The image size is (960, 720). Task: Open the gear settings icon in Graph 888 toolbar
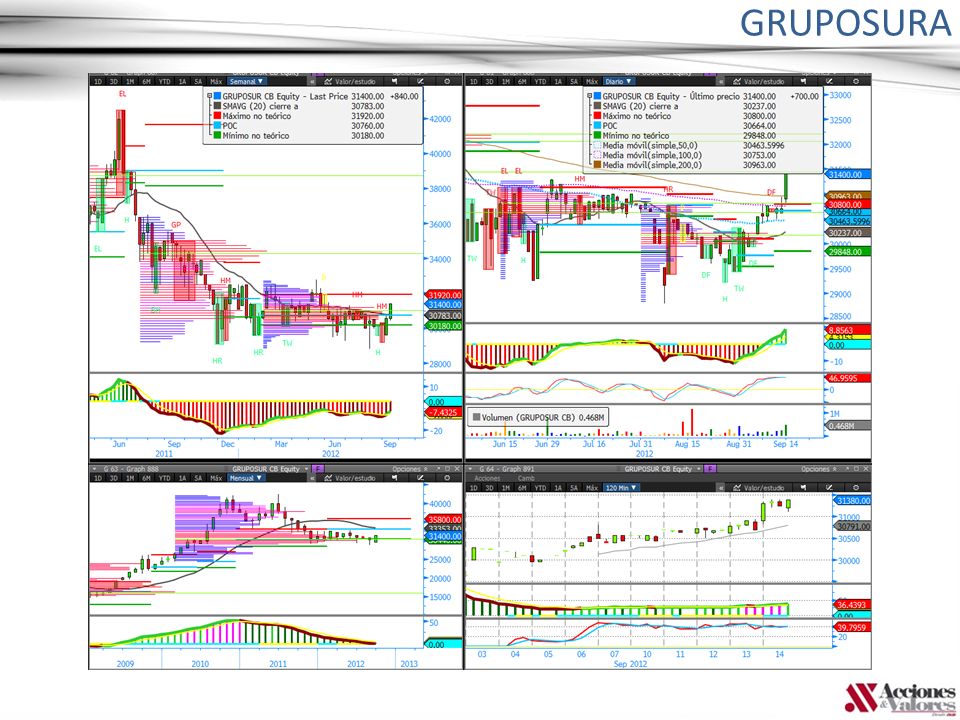447,478
